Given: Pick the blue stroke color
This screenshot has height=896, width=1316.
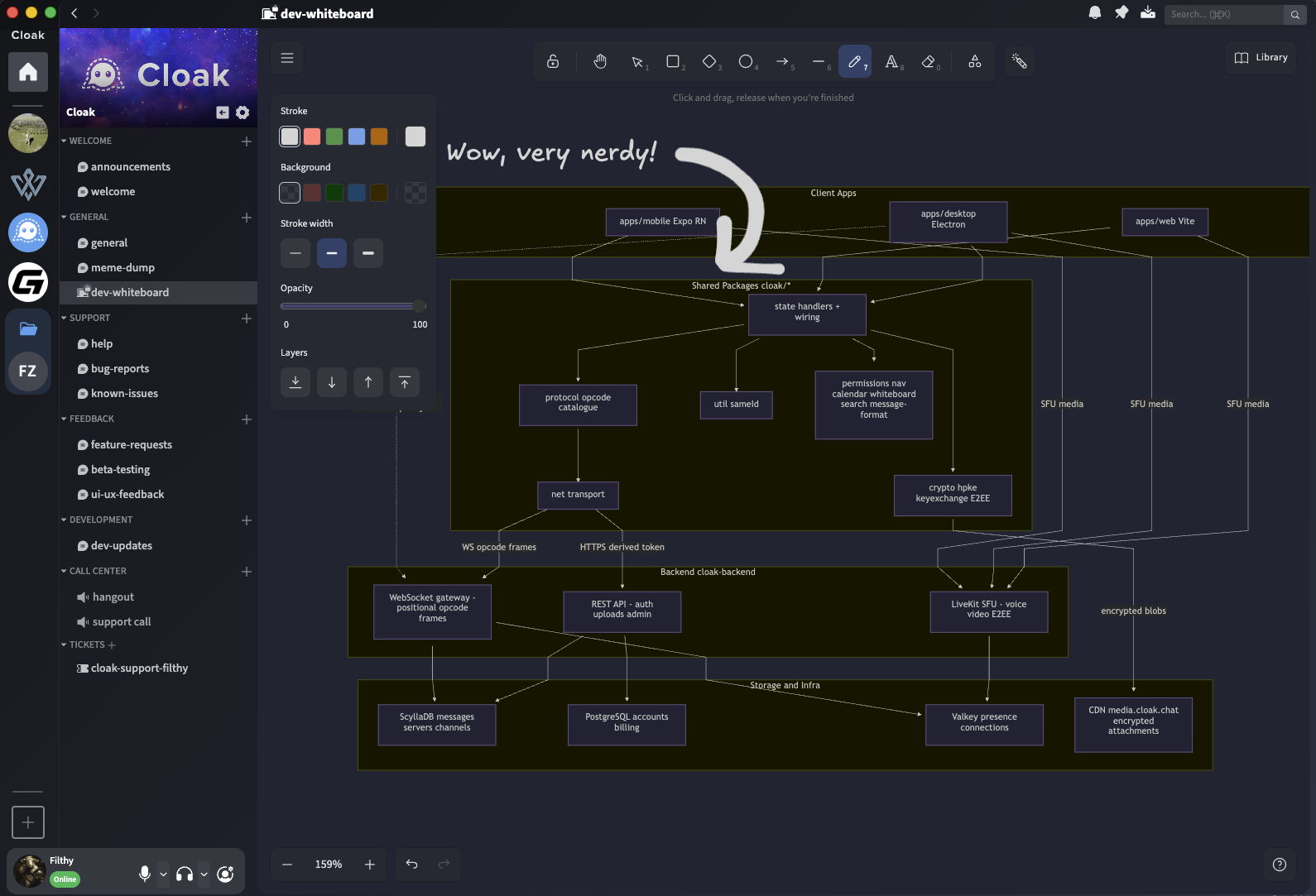Looking at the screenshot, I should click(x=357, y=137).
